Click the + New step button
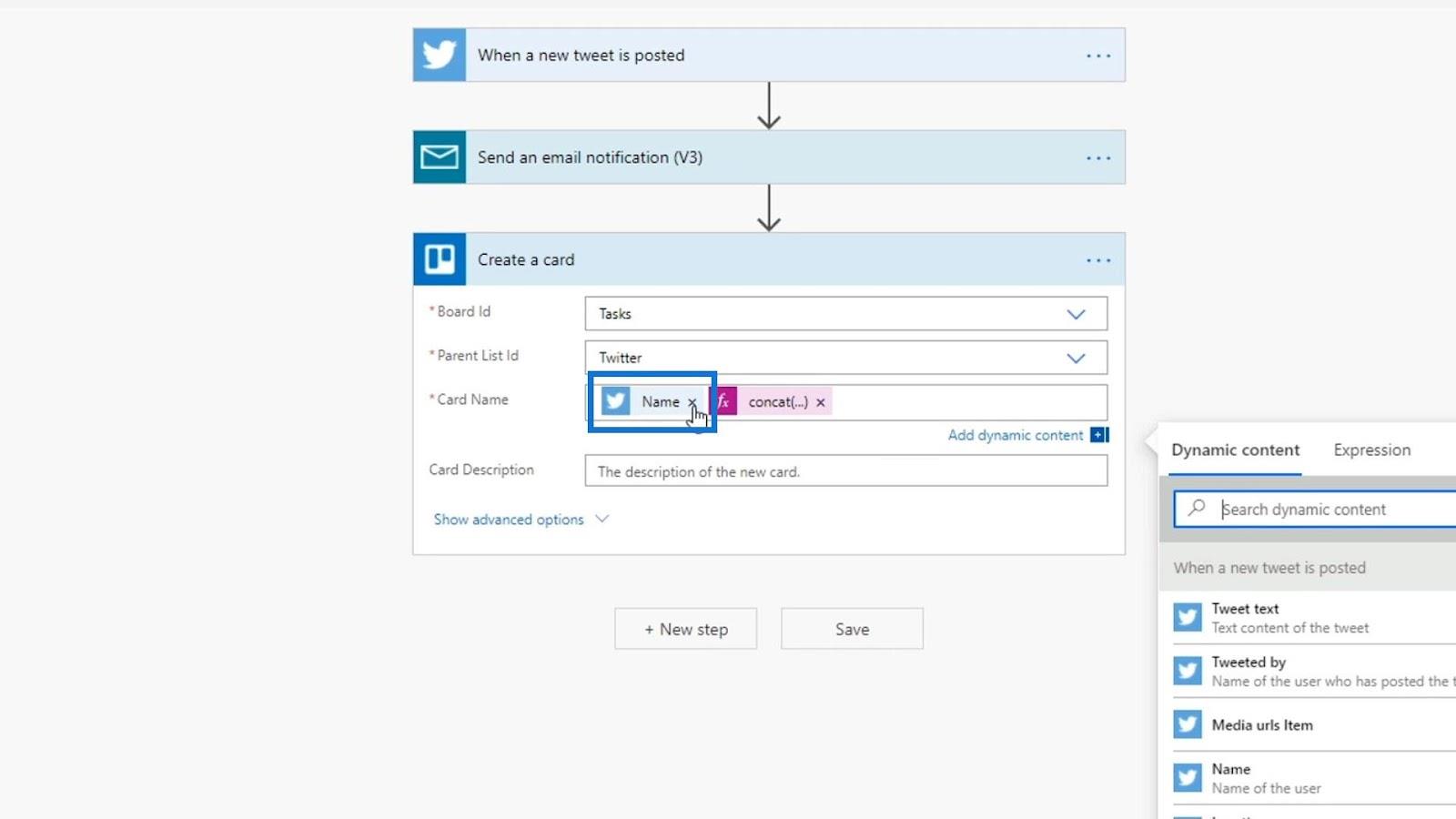The width and height of the screenshot is (1456, 819). pyautogui.click(x=685, y=629)
